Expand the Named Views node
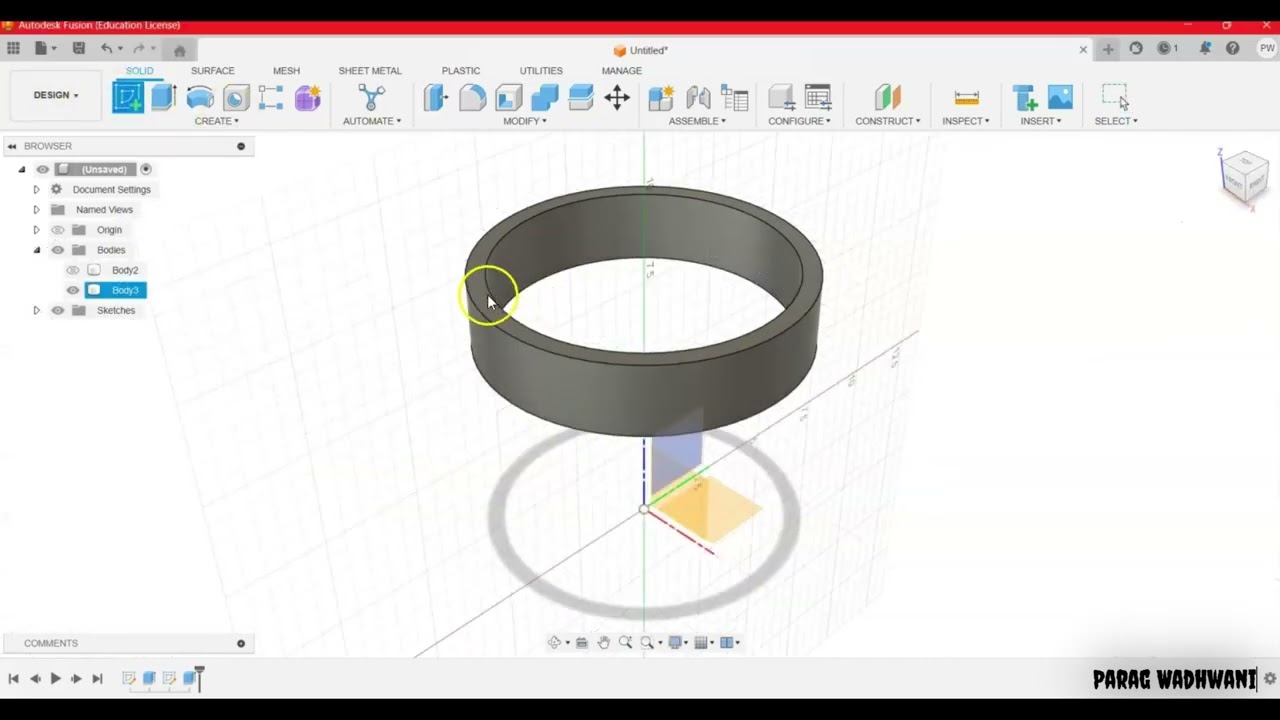The image size is (1280, 720). coord(36,210)
